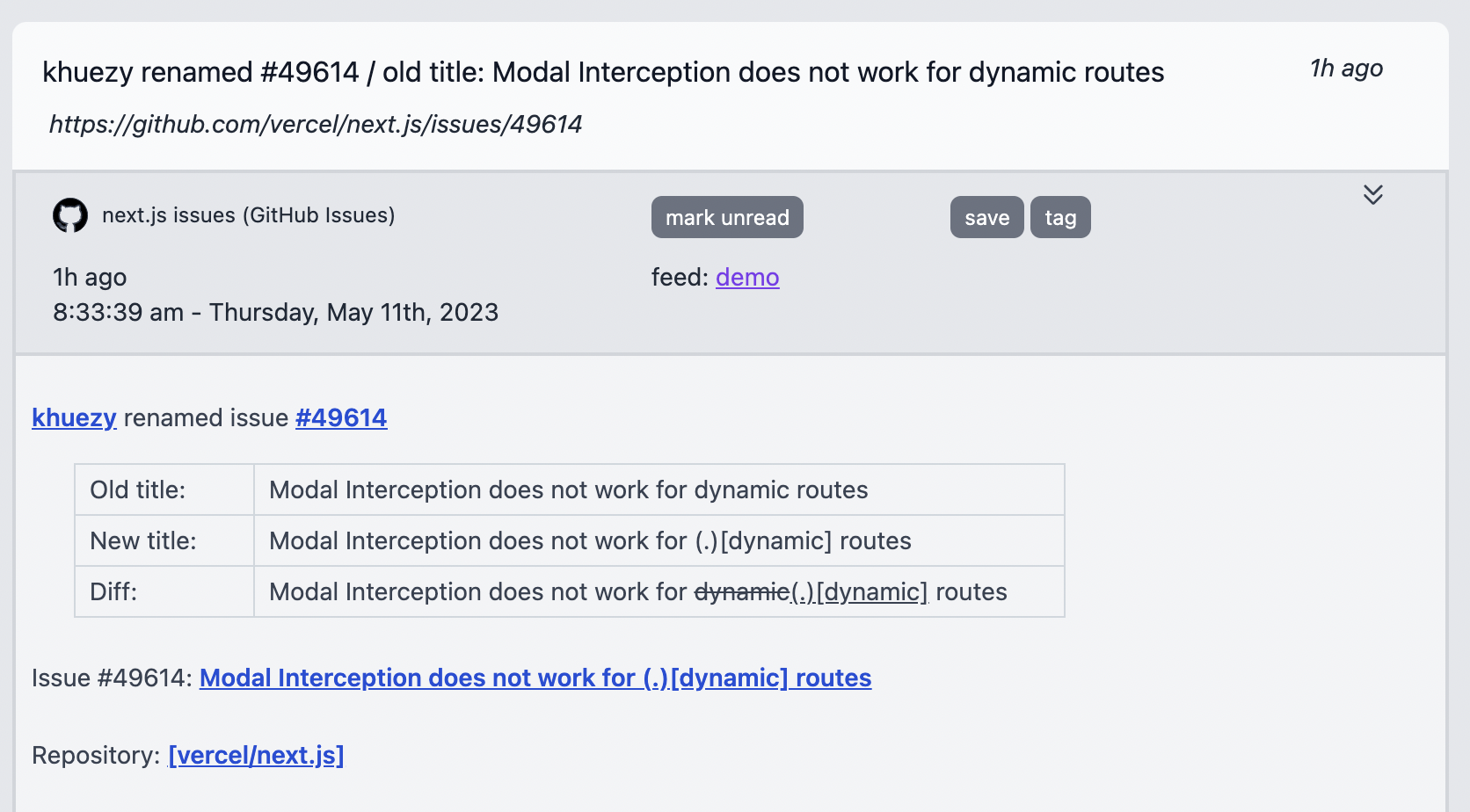Click the old title cell 'for dynamic routes'

(x=569, y=489)
